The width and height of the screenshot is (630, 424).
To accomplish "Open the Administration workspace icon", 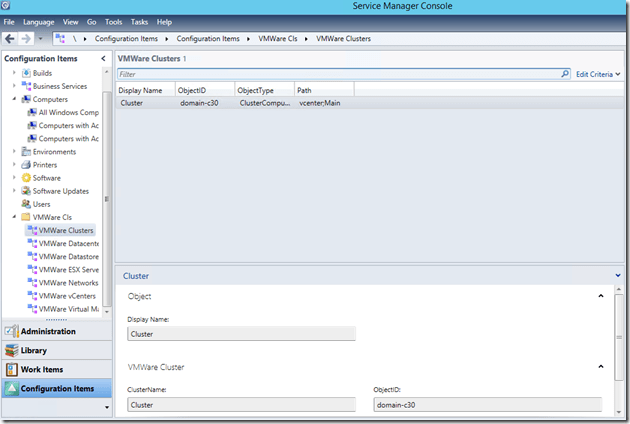I will point(11,332).
